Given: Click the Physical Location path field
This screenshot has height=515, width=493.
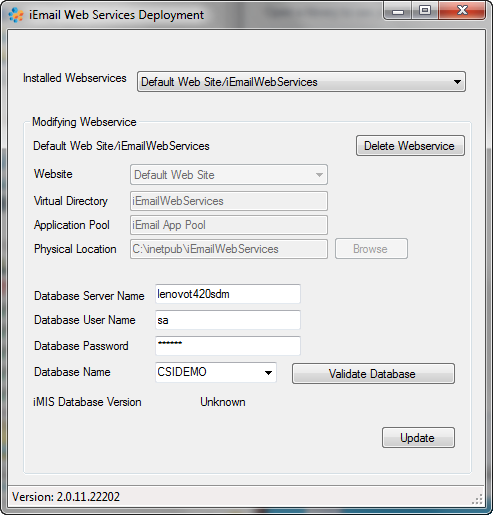Looking at the screenshot, I should point(229,249).
